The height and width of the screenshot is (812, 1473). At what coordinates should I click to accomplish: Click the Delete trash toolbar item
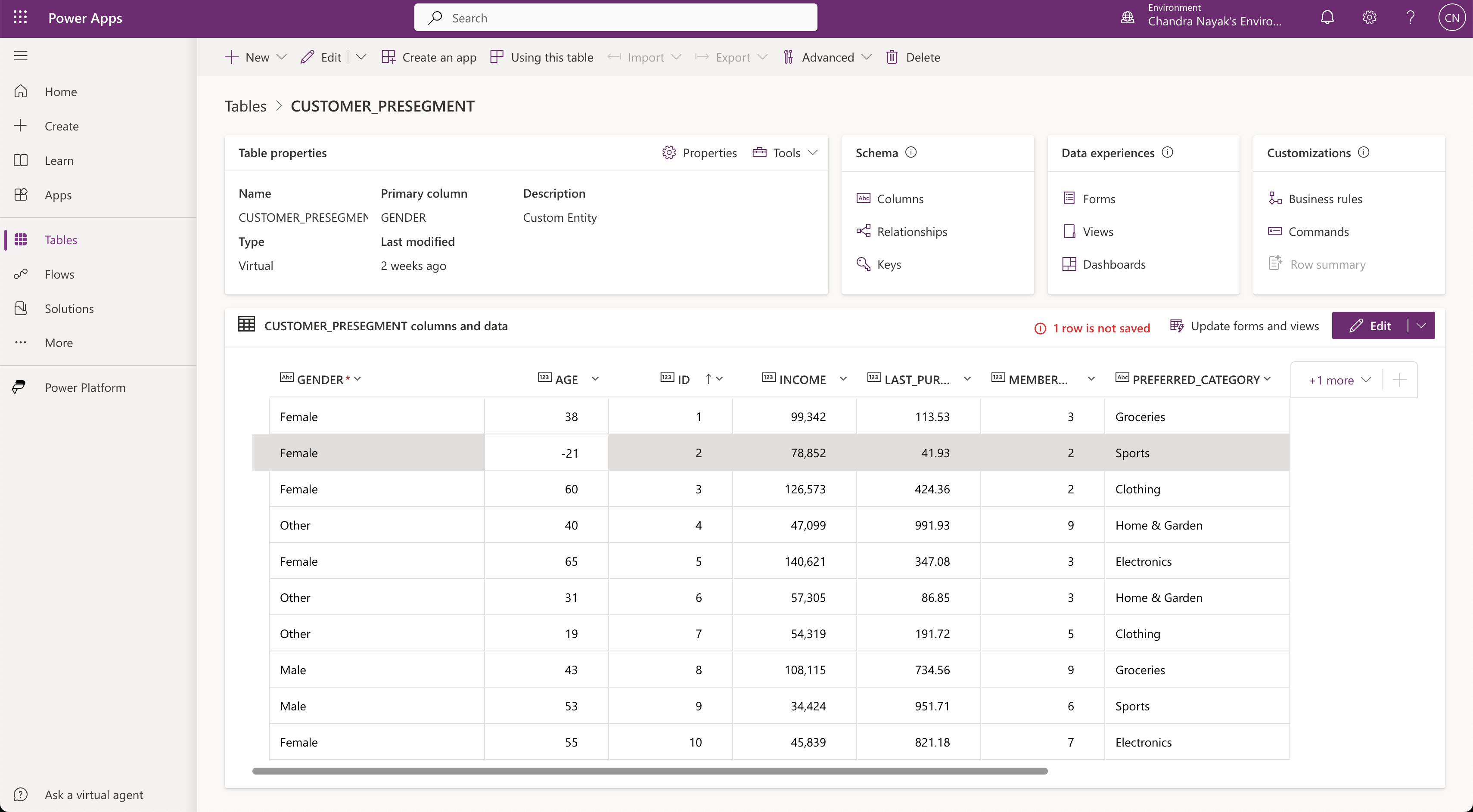click(913, 57)
